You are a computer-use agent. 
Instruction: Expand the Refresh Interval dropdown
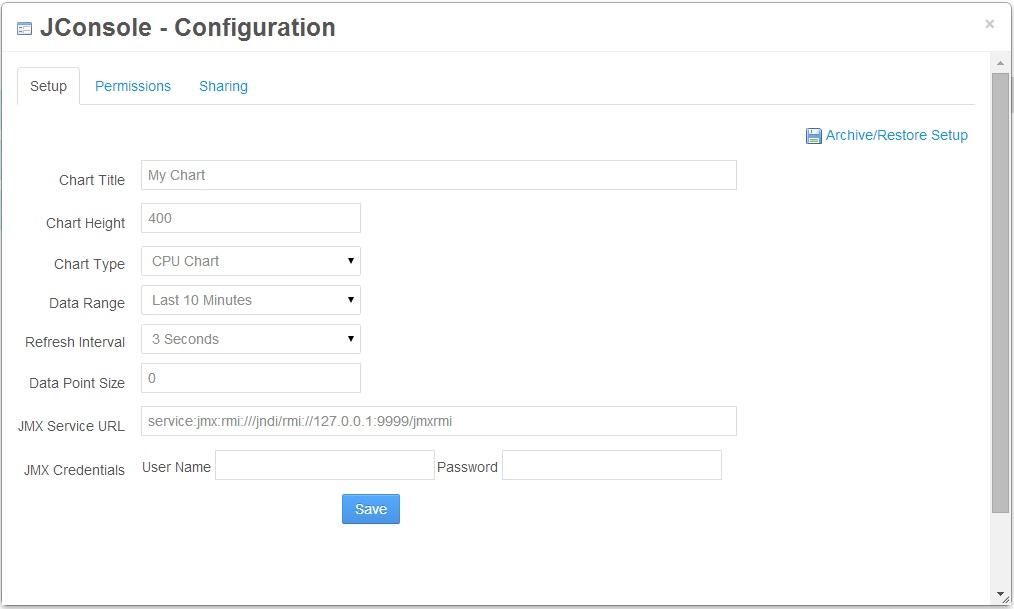(x=250, y=339)
